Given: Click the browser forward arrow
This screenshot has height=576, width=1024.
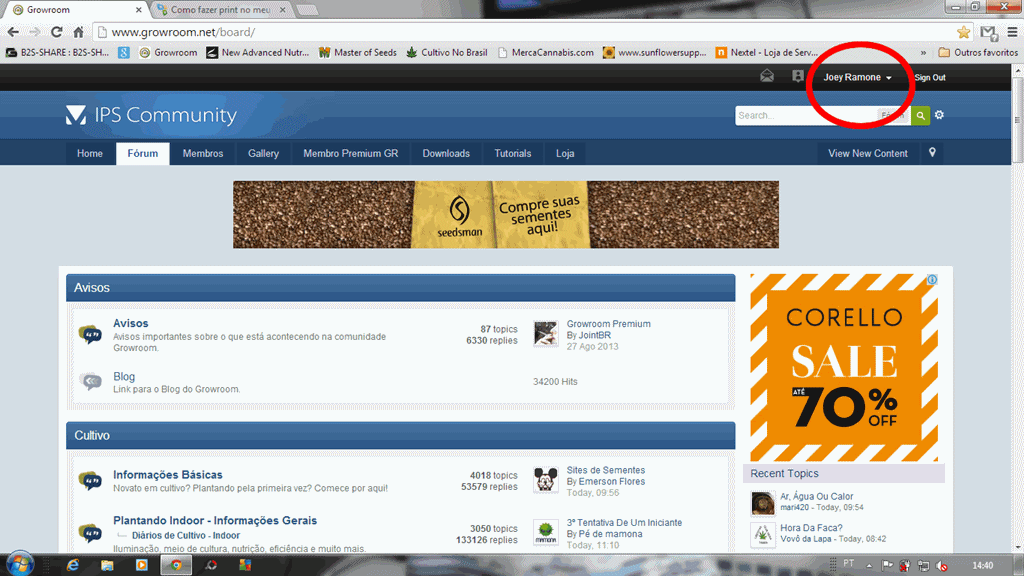Looking at the screenshot, I should pos(35,32).
